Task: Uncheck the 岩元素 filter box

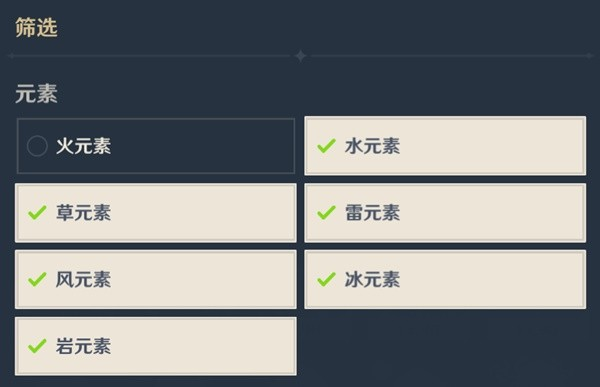Action: tap(156, 346)
